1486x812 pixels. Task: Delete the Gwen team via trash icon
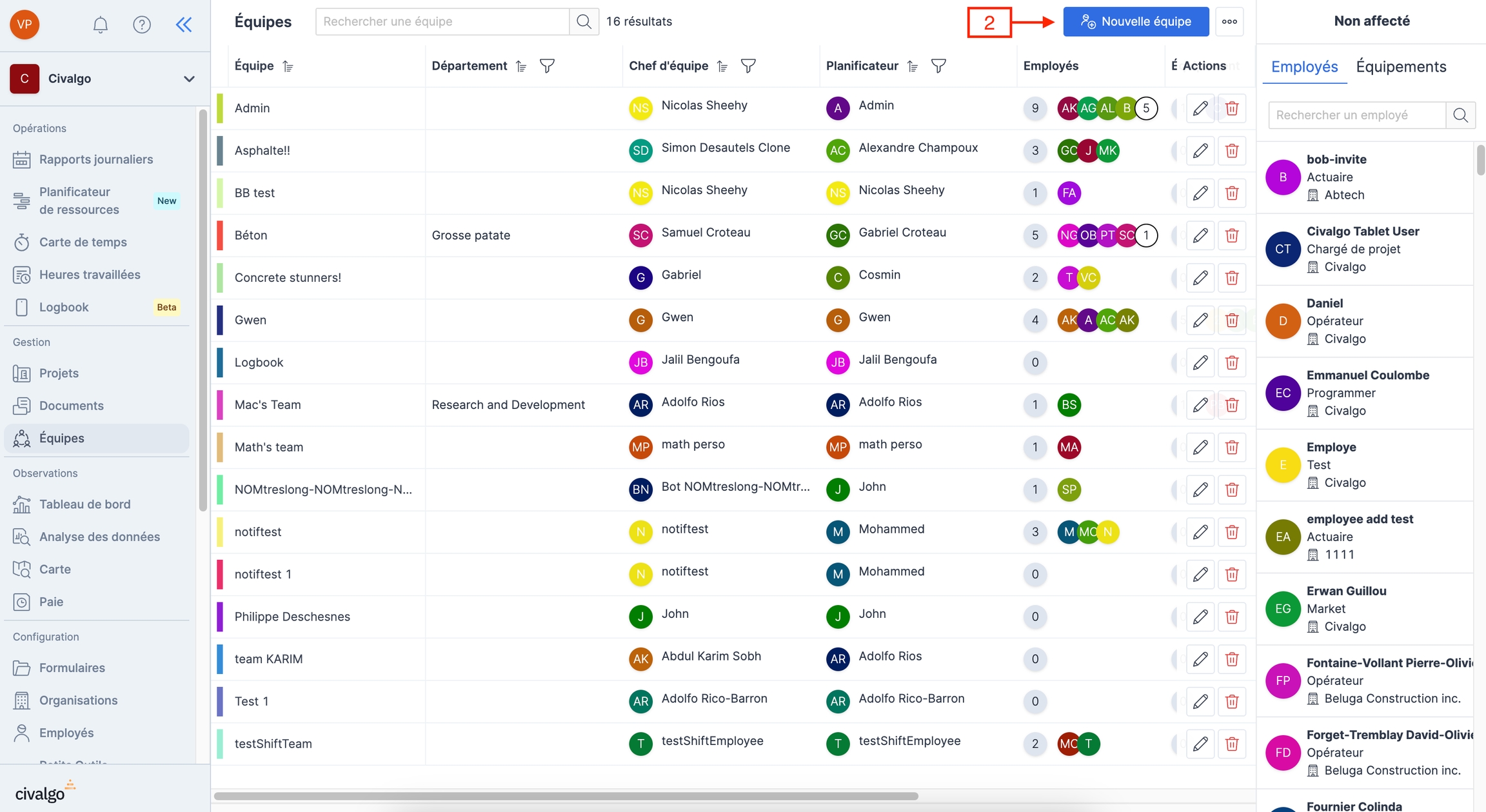coord(1231,320)
